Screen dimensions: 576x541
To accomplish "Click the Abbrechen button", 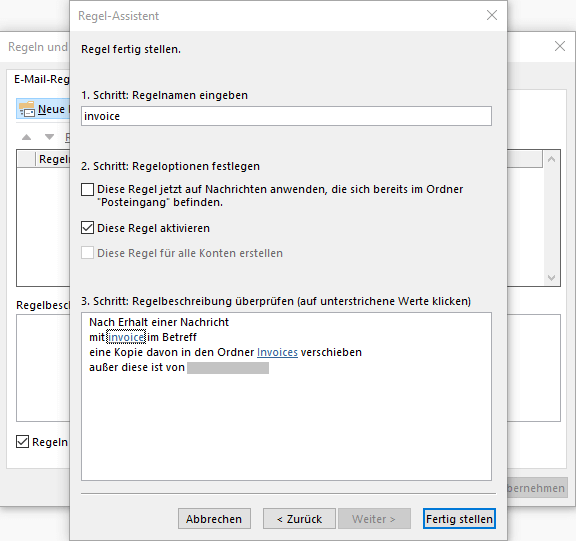I will point(214,519).
